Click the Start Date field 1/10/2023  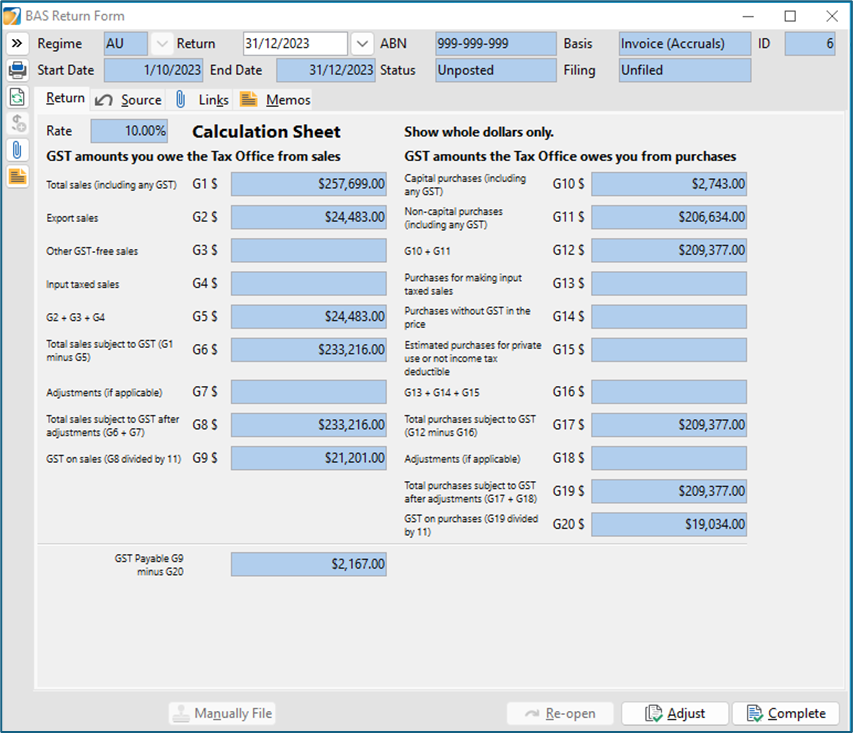point(153,70)
